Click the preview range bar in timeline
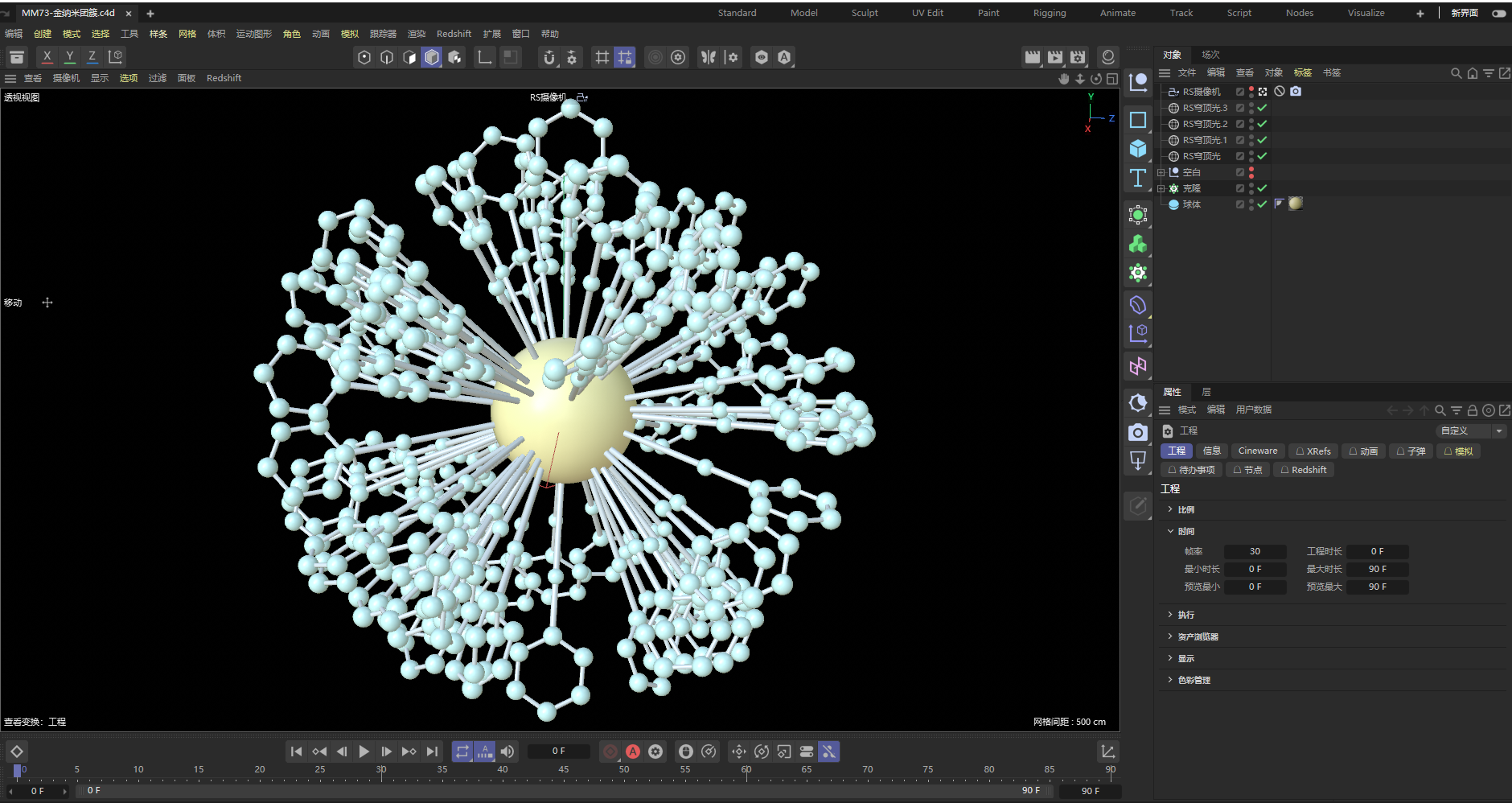This screenshot has height=803, width=1512. click(564, 791)
